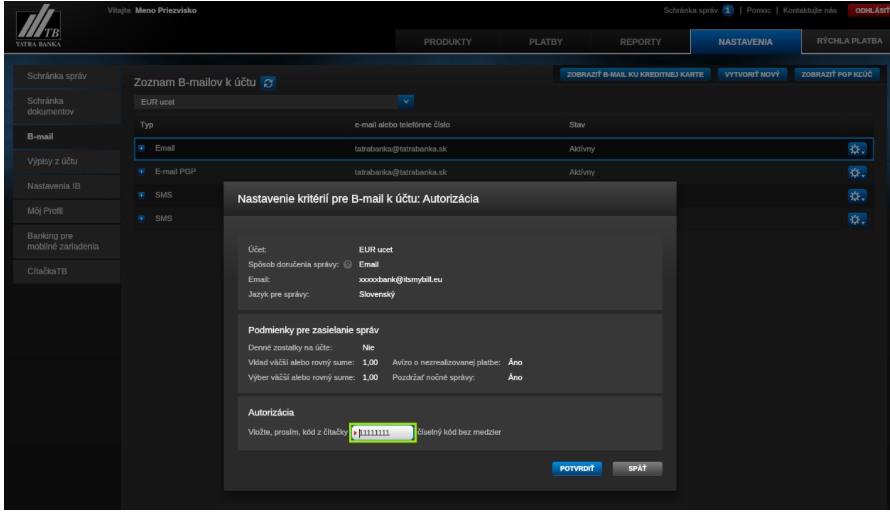The image size is (890, 512).
Task: Click the authorization code input field
Action: pyautogui.click(x=384, y=432)
